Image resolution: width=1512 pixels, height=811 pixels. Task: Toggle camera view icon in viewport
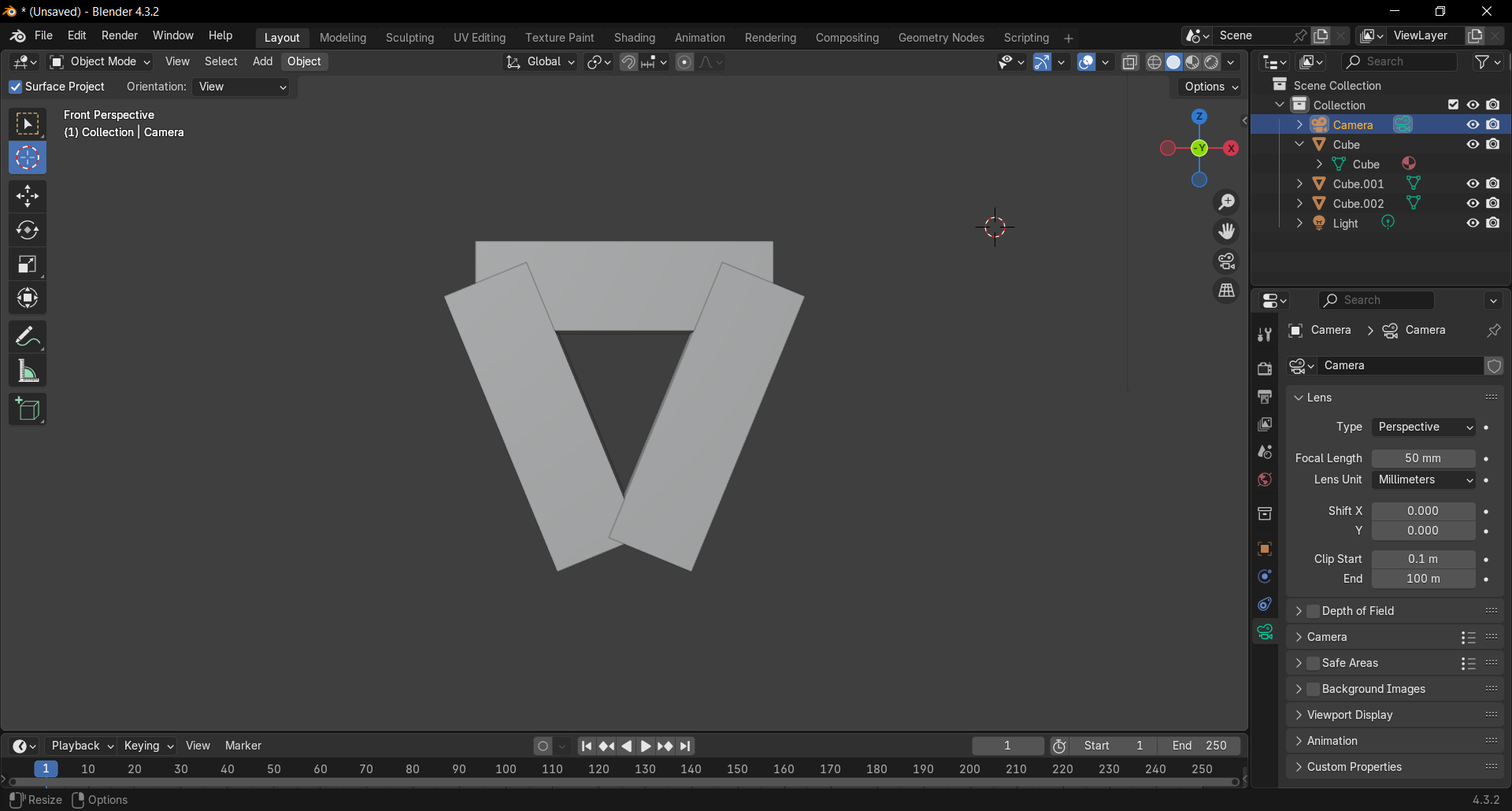[1226, 261]
